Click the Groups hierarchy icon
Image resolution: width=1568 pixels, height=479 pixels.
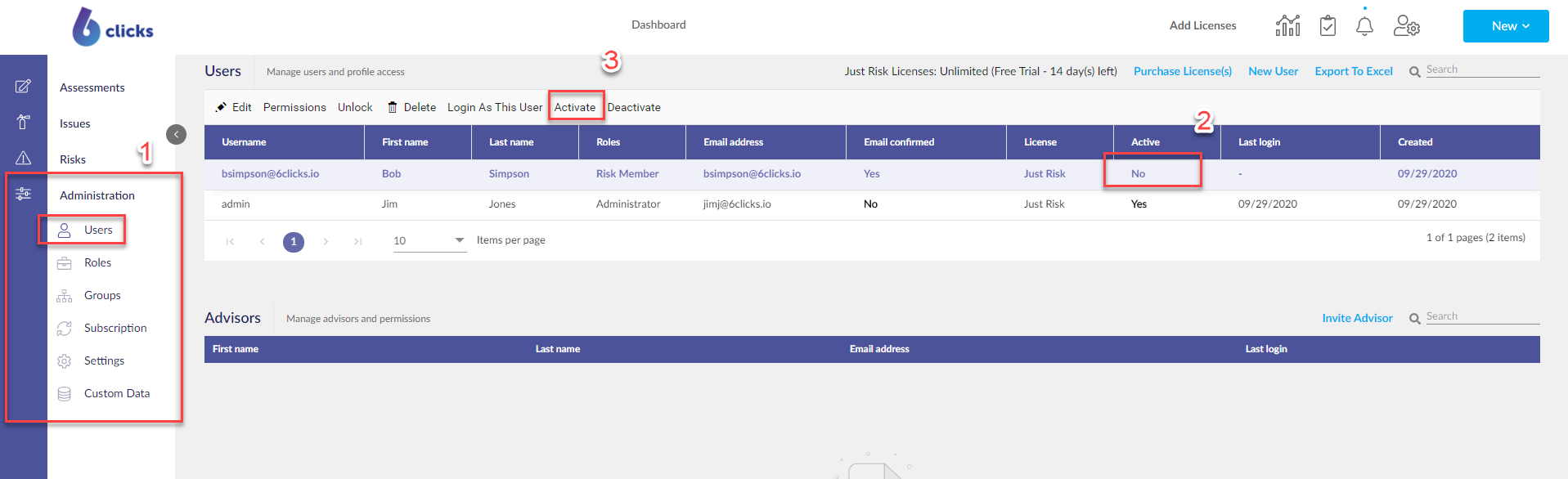tap(64, 296)
